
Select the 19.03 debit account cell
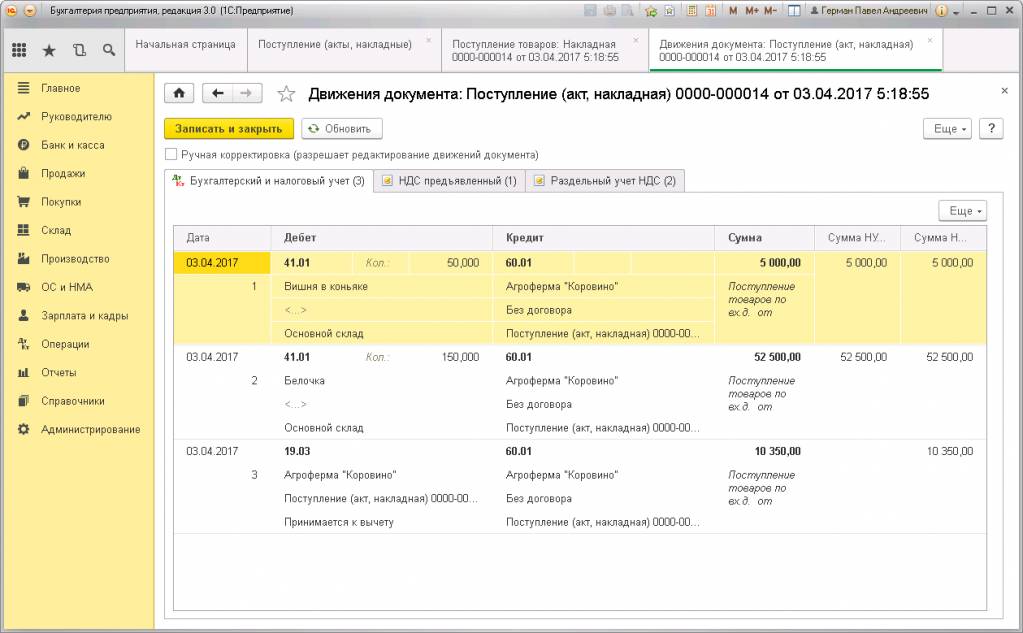(x=382, y=451)
